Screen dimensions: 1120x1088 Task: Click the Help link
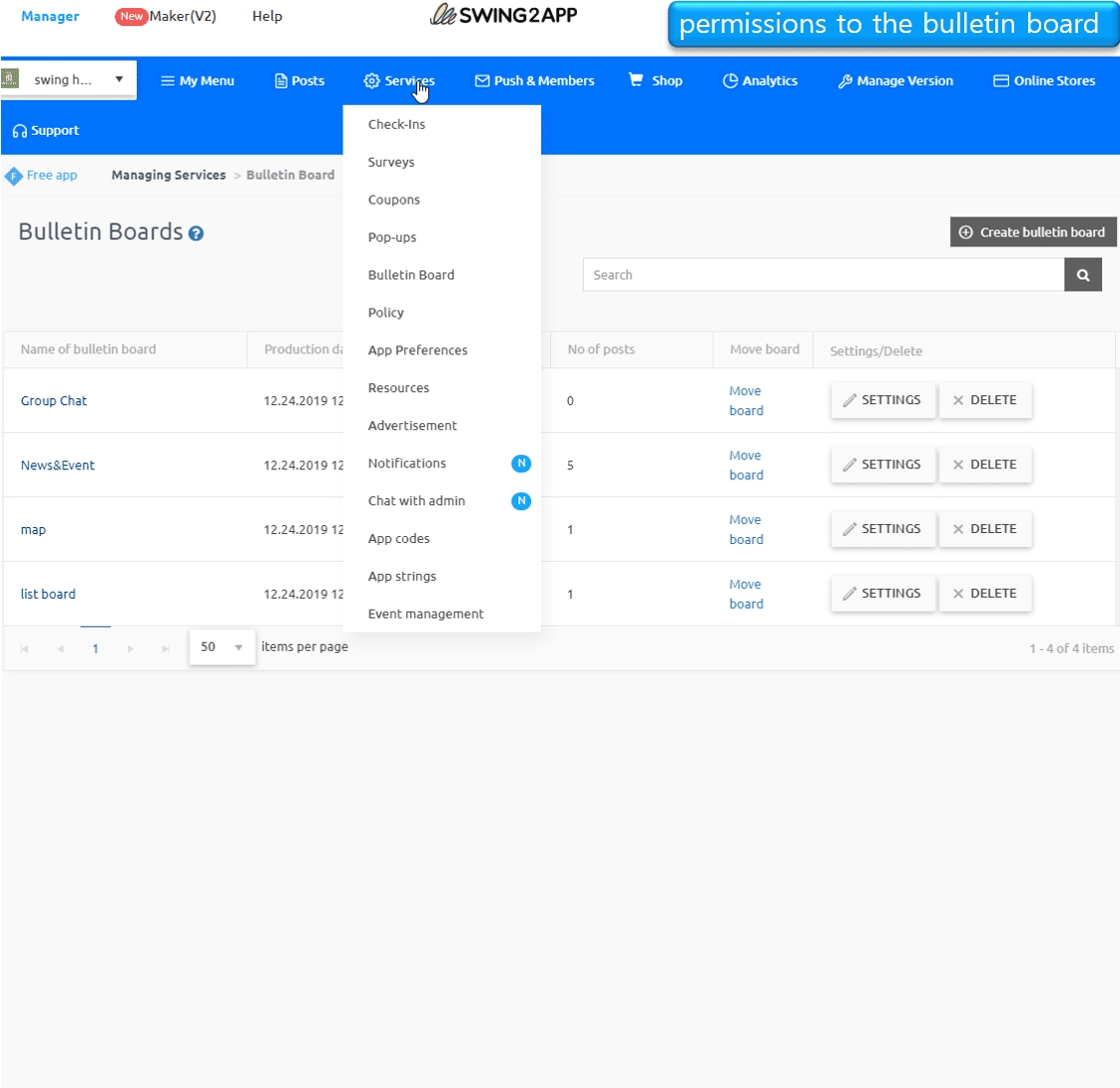point(268,16)
